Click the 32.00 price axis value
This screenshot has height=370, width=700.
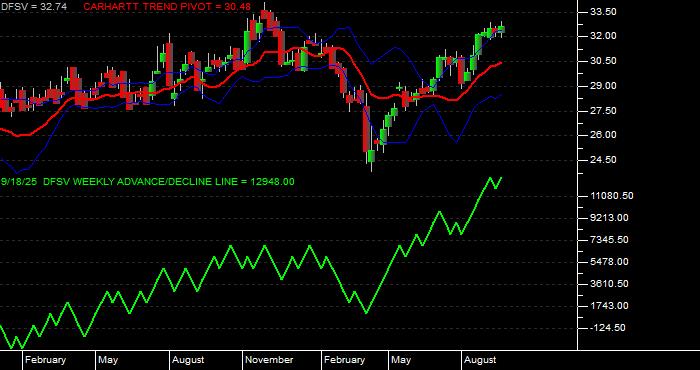[x=604, y=36]
